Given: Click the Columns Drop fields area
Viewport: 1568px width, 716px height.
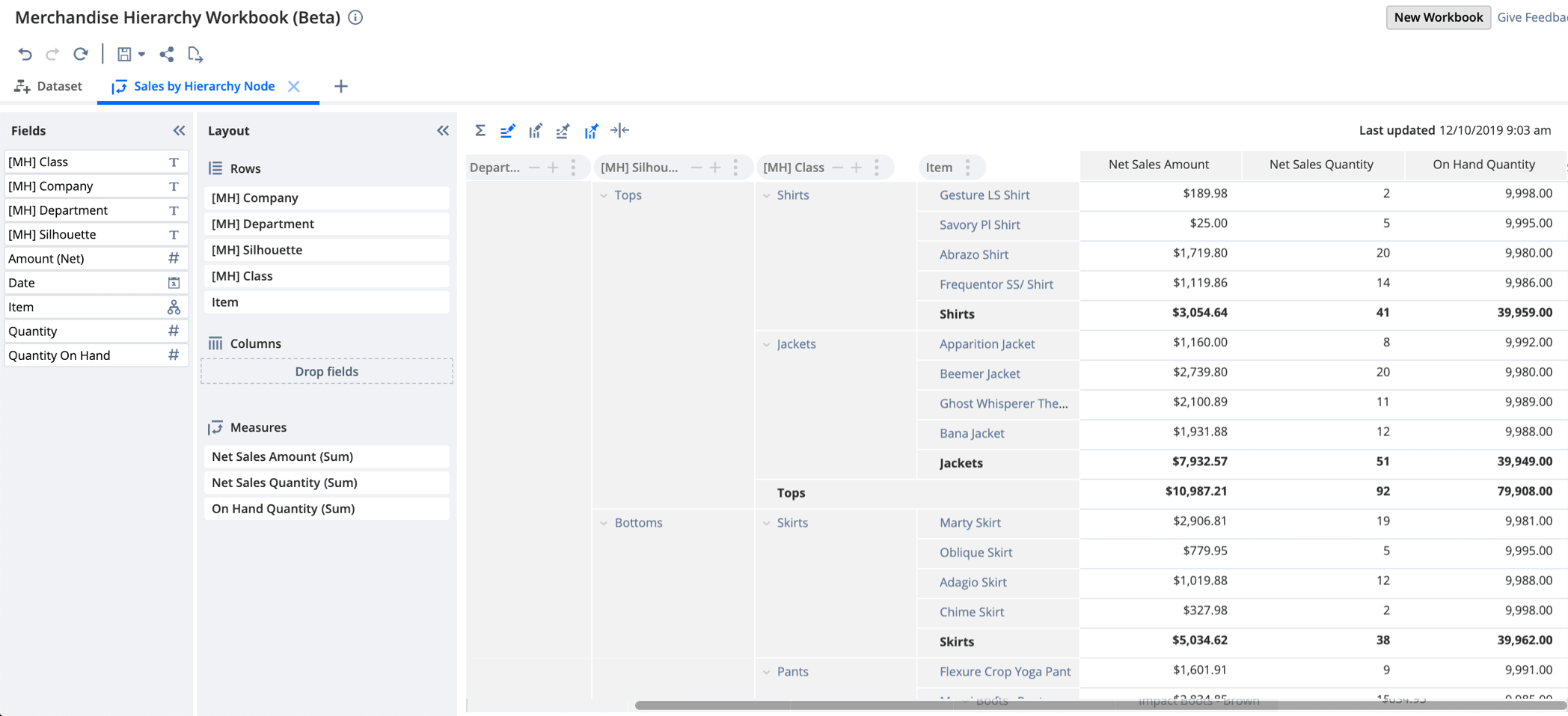Looking at the screenshot, I should [x=327, y=371].
